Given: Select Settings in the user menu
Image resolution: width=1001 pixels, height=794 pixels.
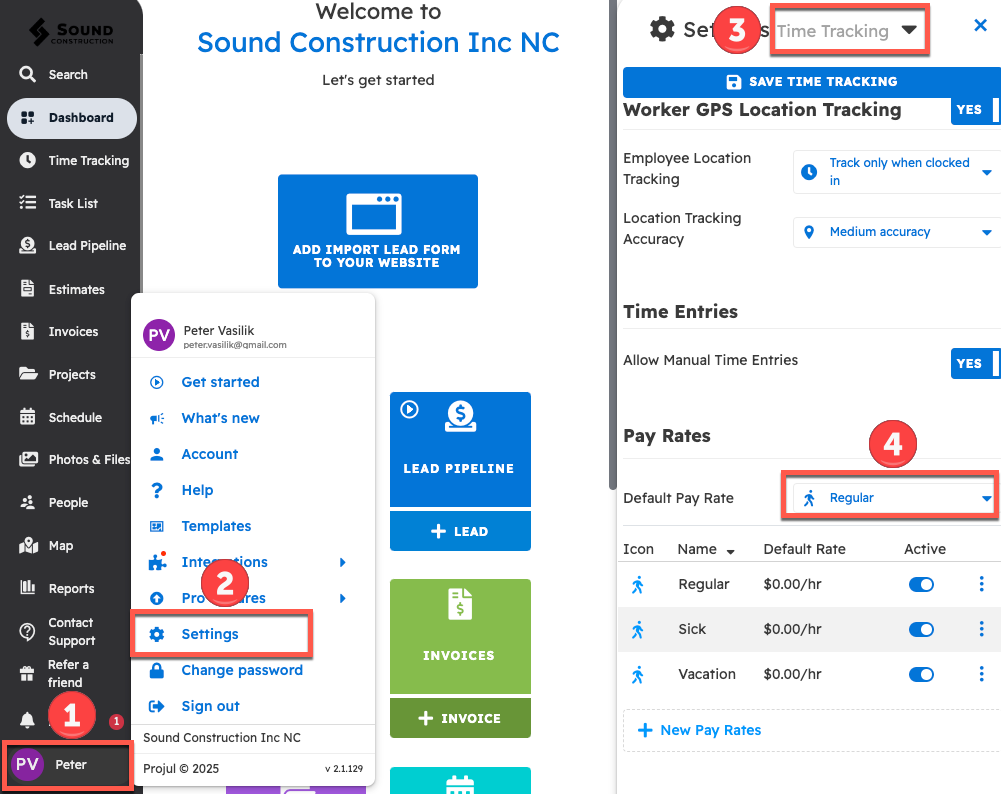Looking at the screenshot, I should 210,634.
